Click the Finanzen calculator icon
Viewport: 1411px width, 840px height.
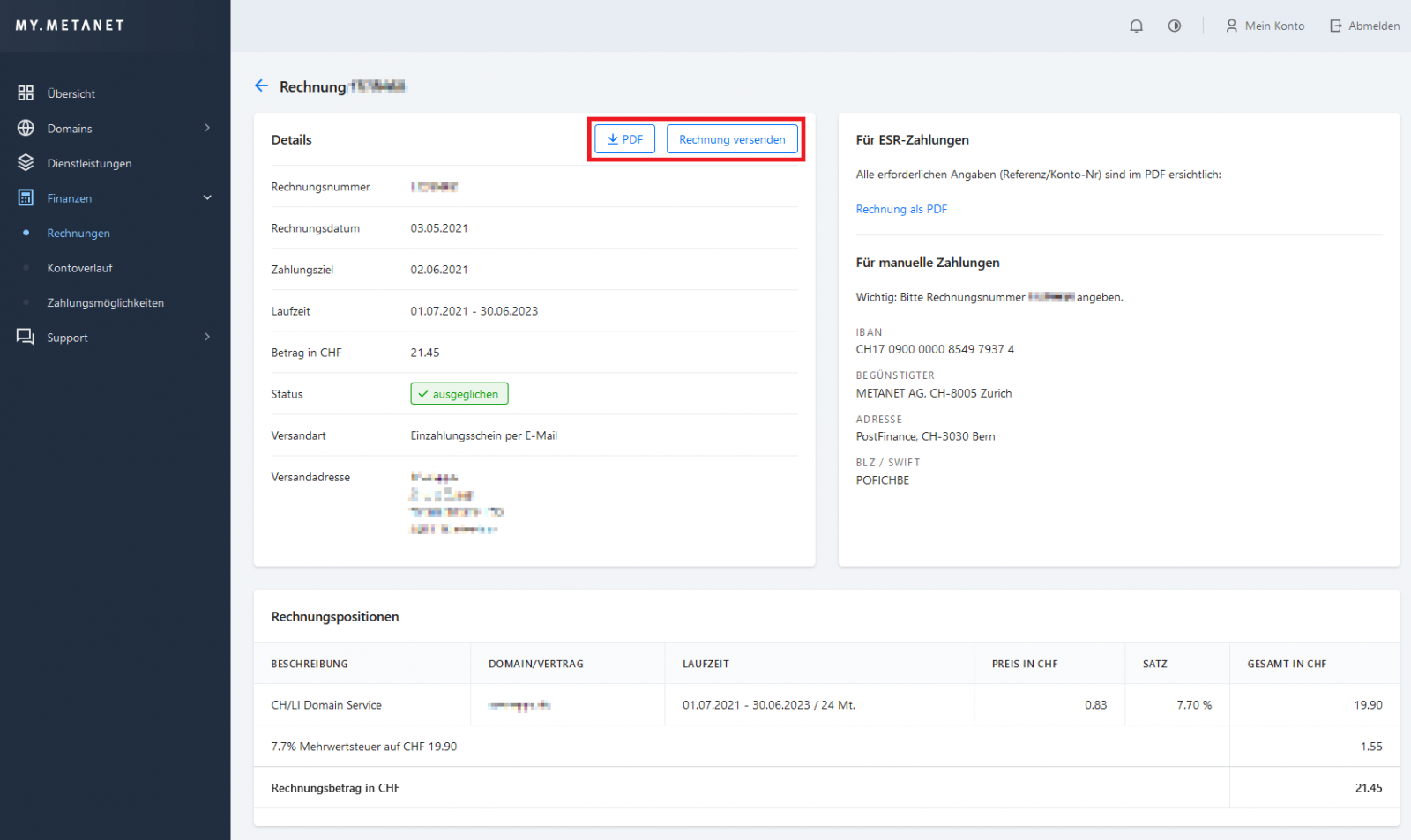click(26, 198)
